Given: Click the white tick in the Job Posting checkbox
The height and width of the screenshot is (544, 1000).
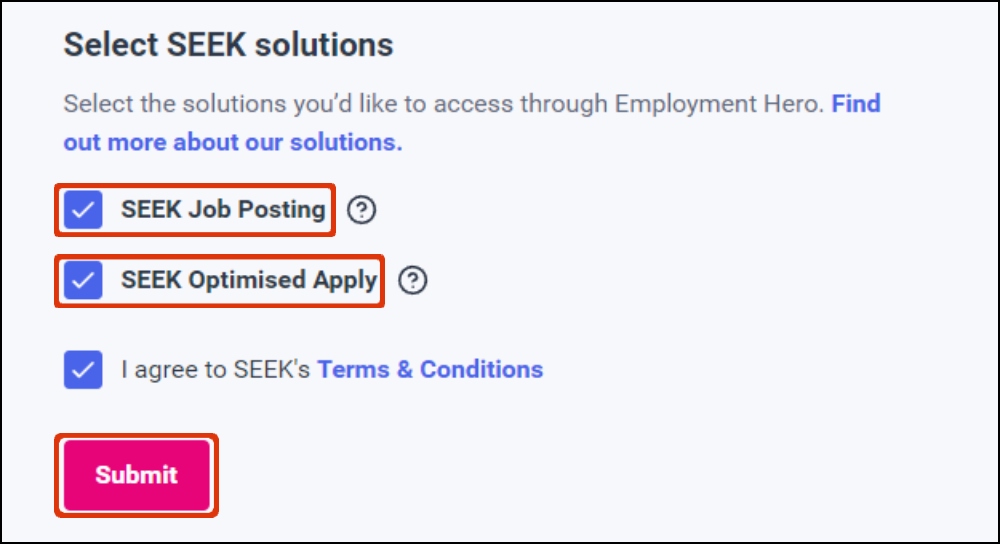Looking at the screenshot, I should (x=83, y=211).
